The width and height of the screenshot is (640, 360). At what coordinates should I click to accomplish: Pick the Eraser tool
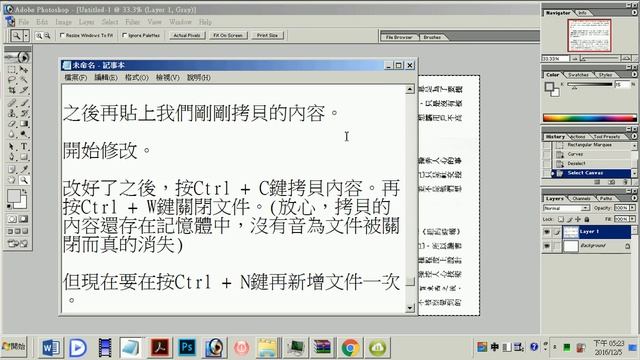(11, 123)
